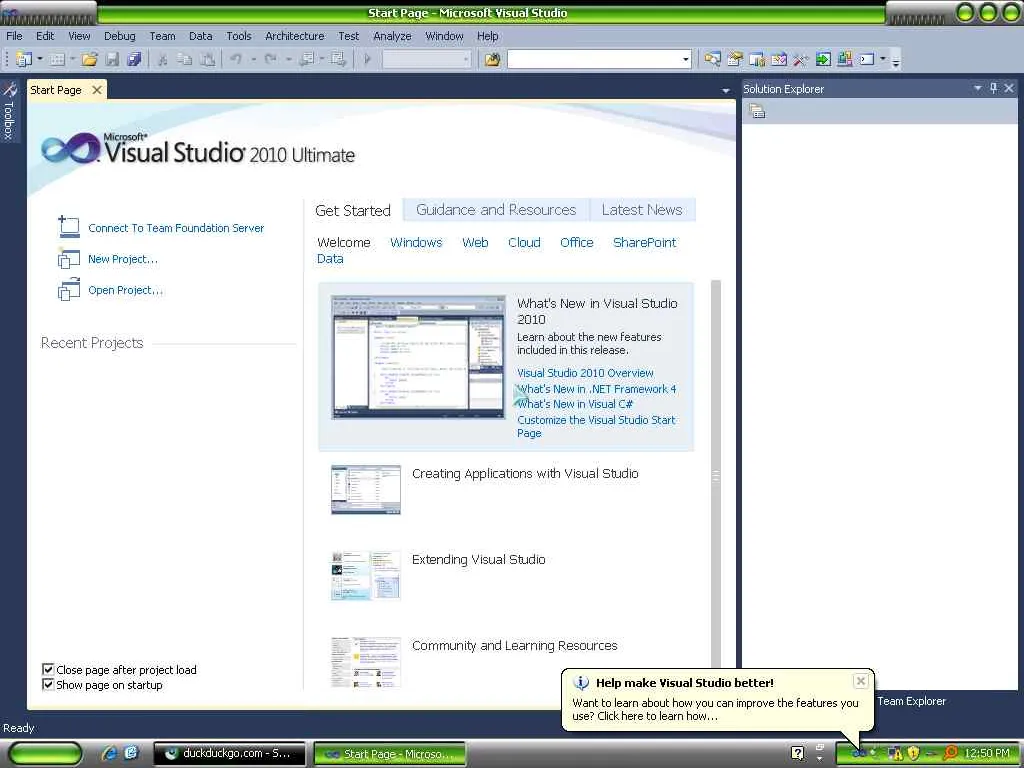Select the SharePoint category link
Screen dimensions: 1024x768
pyautogui.click(x=645, y=242)
